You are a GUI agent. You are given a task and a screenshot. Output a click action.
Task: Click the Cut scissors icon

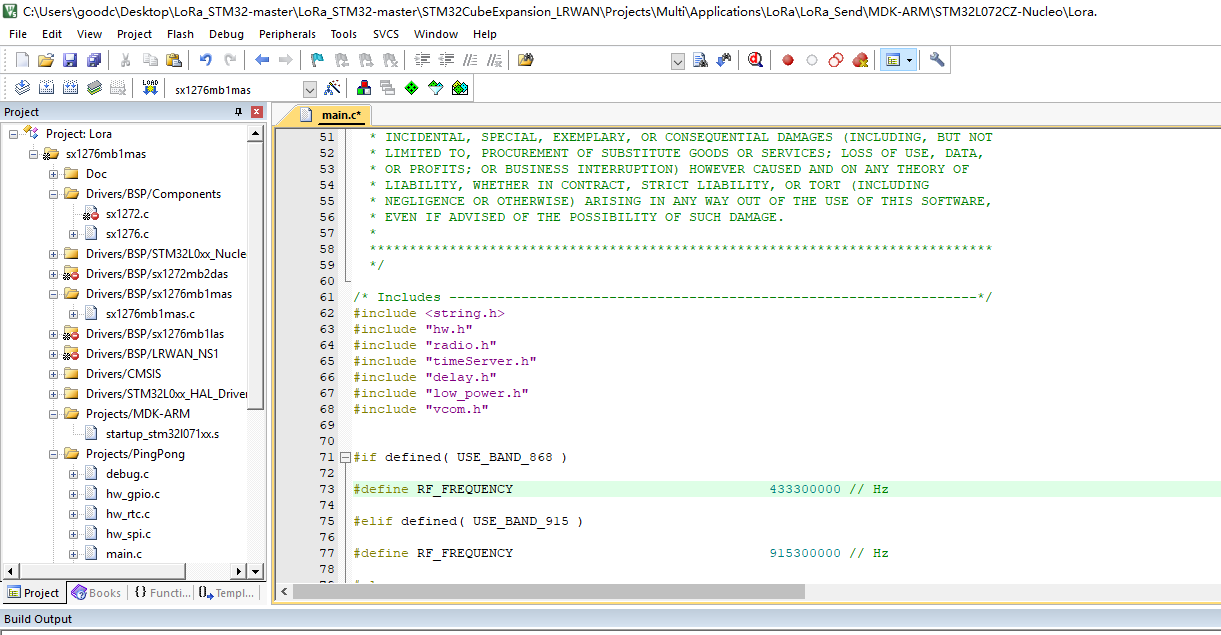click(x=126, y=60)
